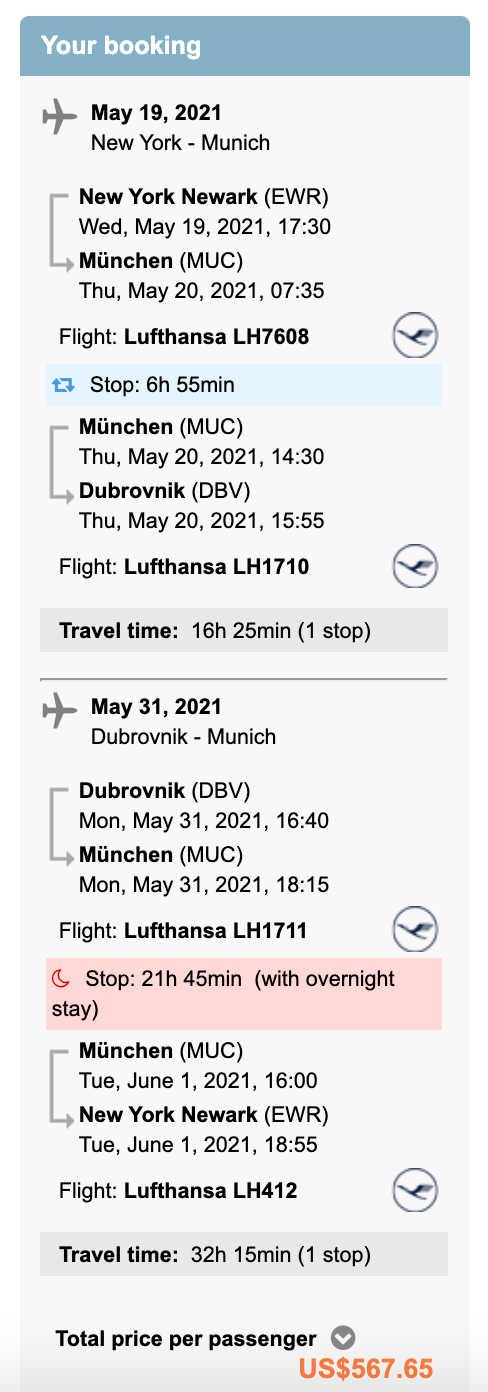
Task: Click the Lufthansa logo next to LH7608
Action: tap(415, 336)
